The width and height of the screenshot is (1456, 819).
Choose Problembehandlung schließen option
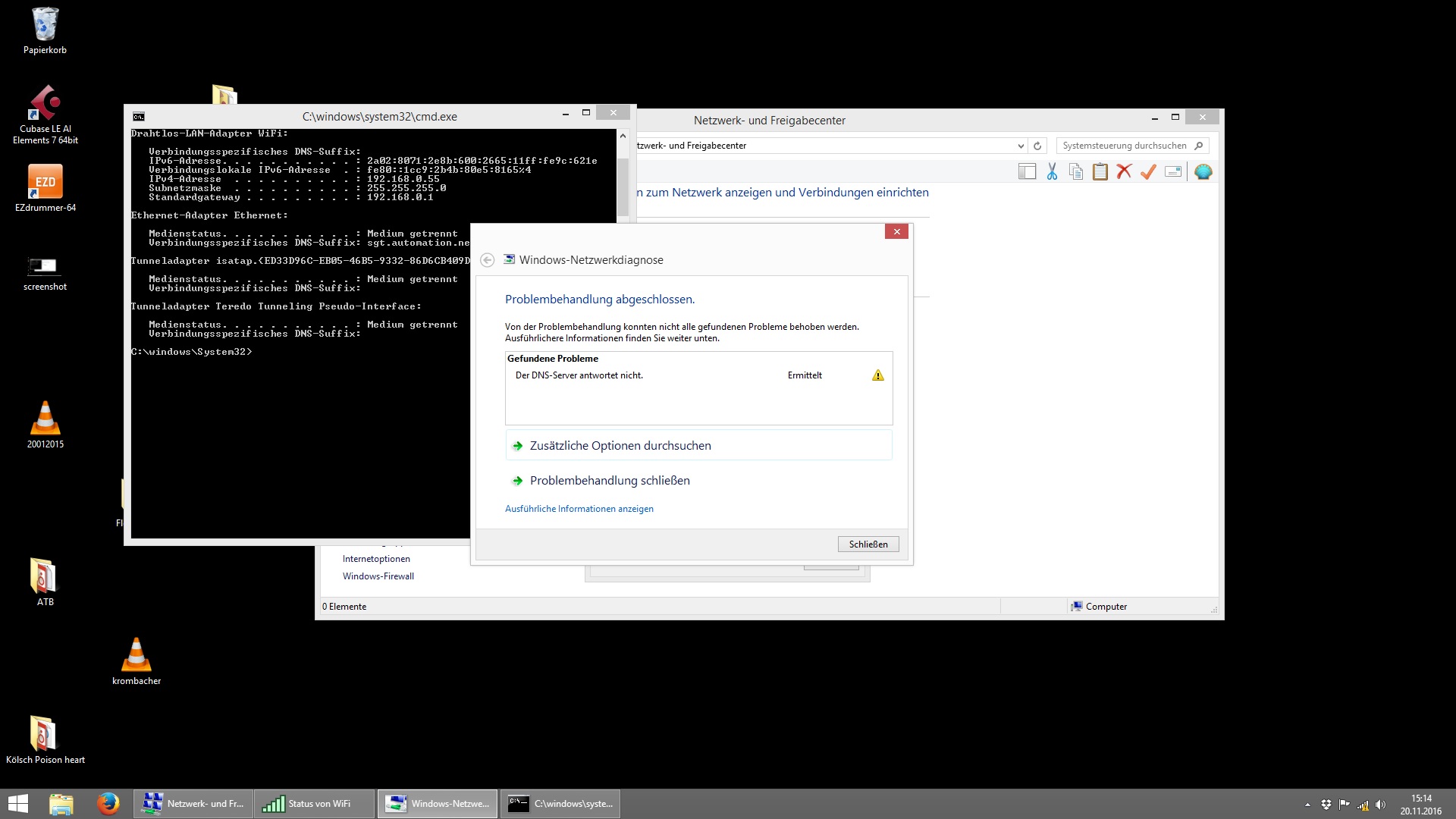tap(610, 481)
